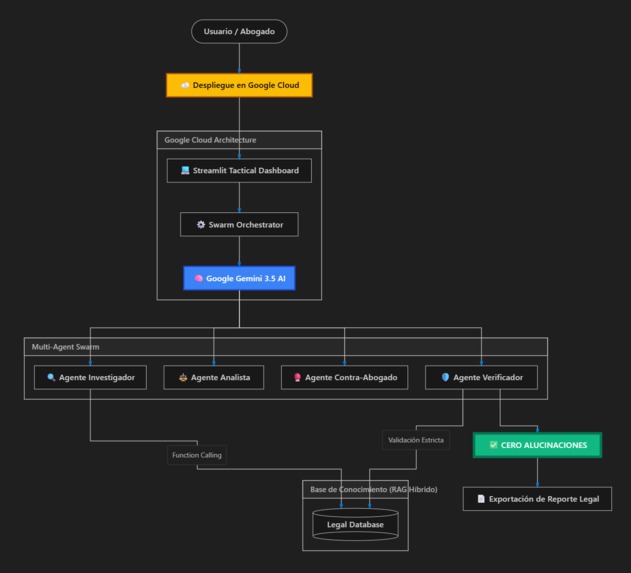Screen dimensions: 631x573
Task: Select the Agente Contra-Abogado node
Action: (x=344, y=377)
